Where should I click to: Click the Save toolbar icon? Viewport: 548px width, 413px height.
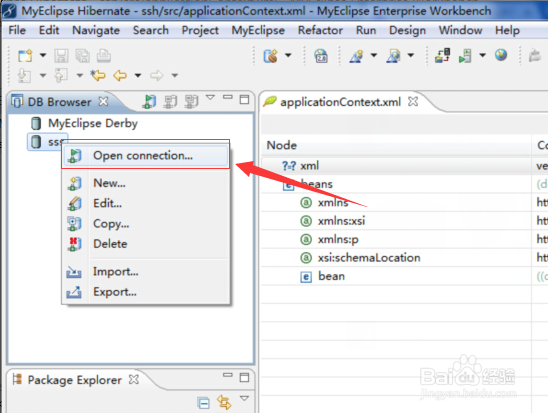click(61, 56)
